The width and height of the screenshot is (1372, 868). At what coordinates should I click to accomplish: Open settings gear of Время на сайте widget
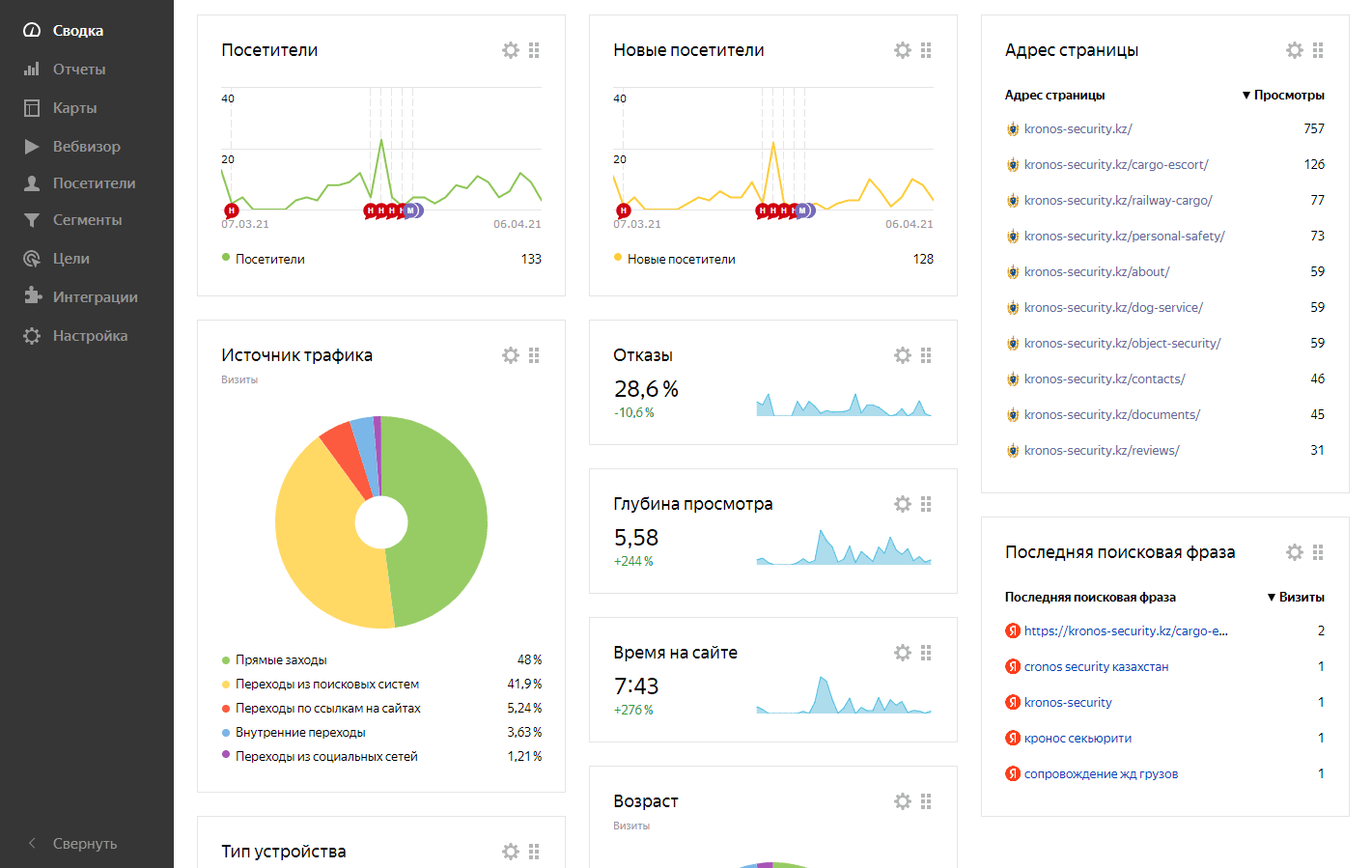903,653
